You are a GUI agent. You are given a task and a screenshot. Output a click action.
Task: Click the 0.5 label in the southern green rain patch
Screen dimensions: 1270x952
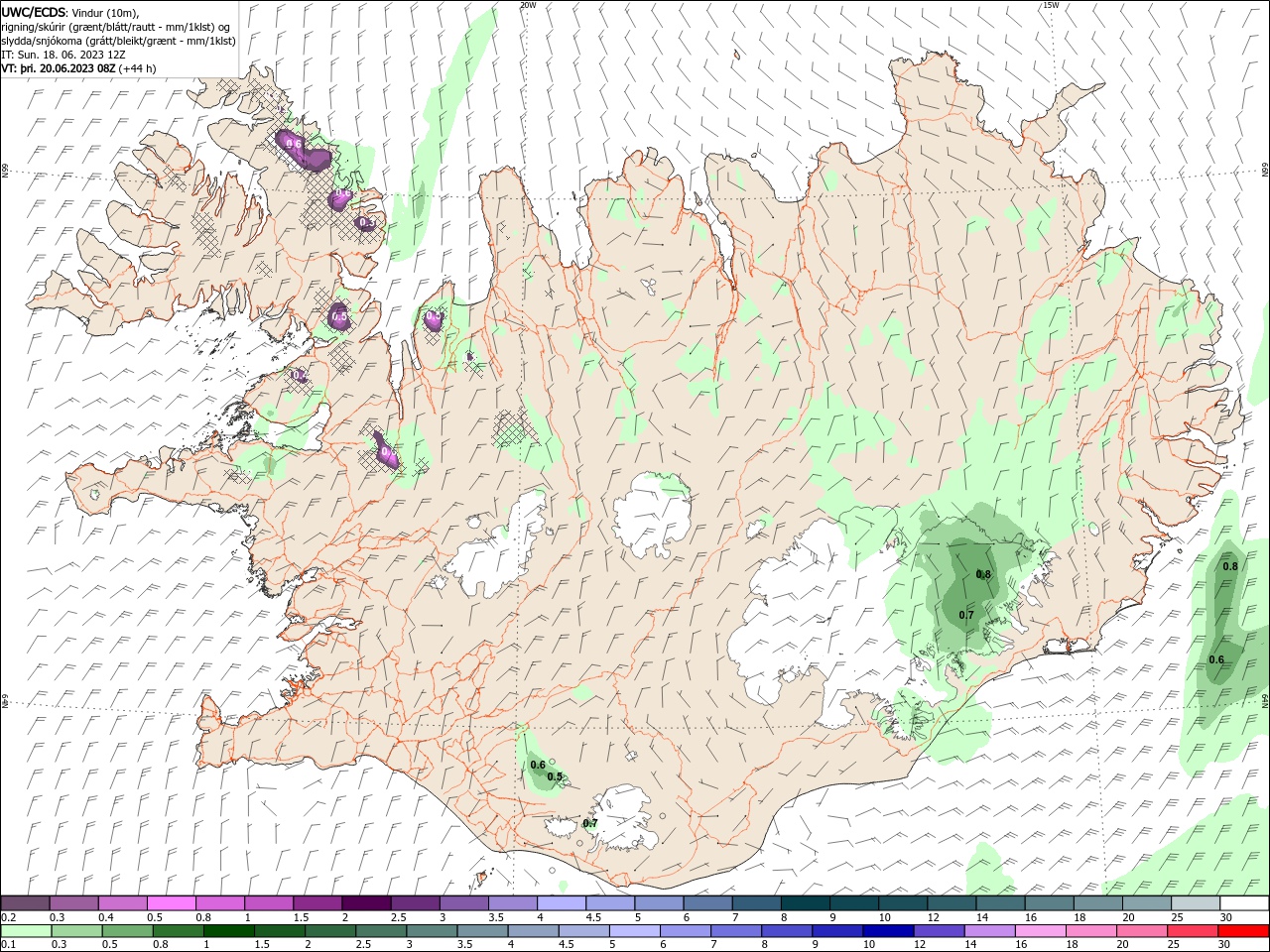[x=555, y=776]
